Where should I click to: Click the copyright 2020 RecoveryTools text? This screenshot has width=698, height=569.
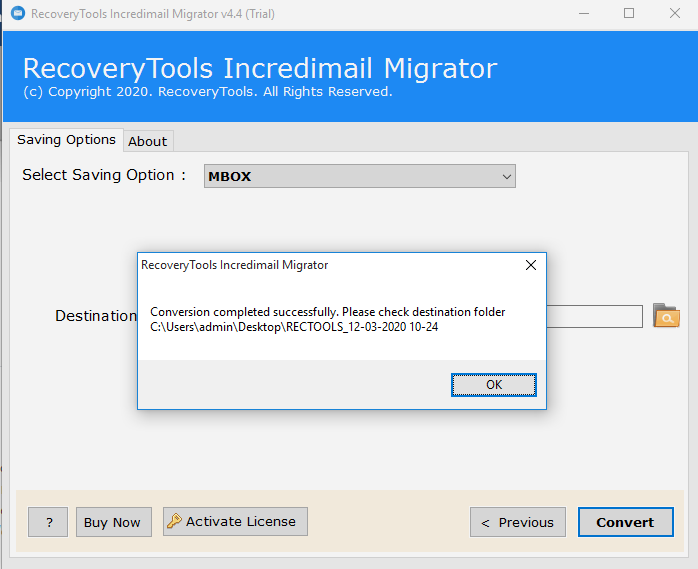[x=207, y=92]
